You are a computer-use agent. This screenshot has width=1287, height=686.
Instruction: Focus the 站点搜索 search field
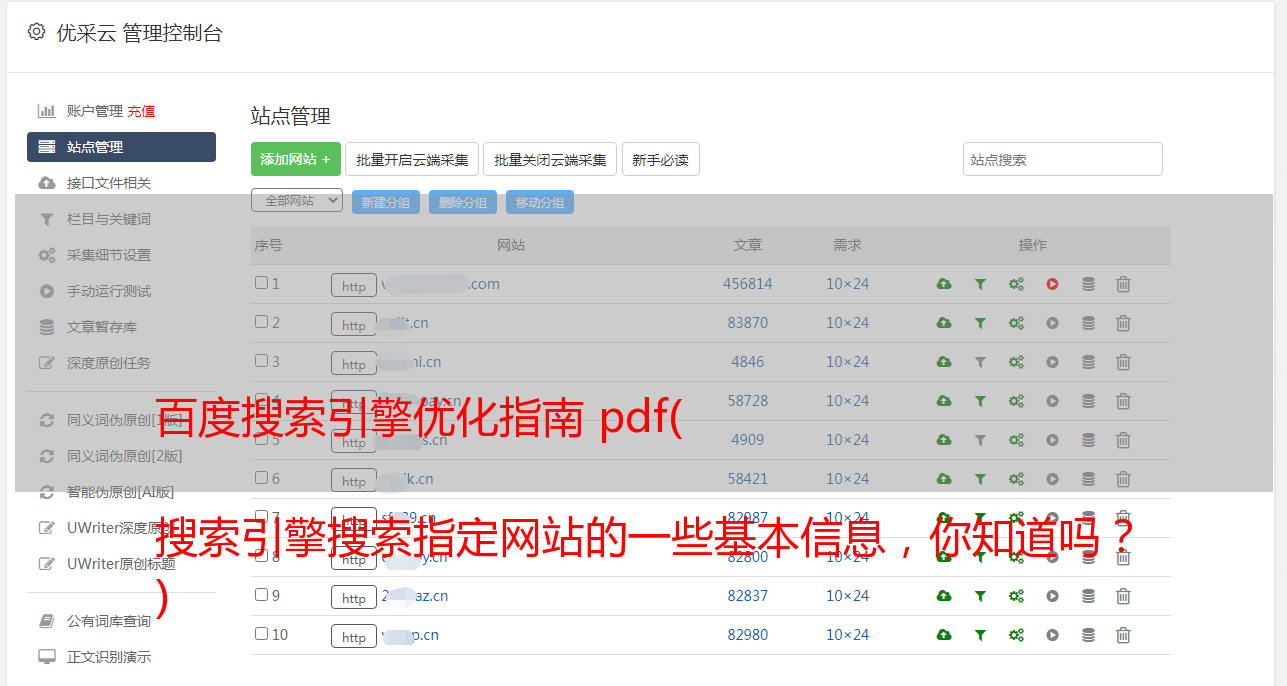[1063, 159]
